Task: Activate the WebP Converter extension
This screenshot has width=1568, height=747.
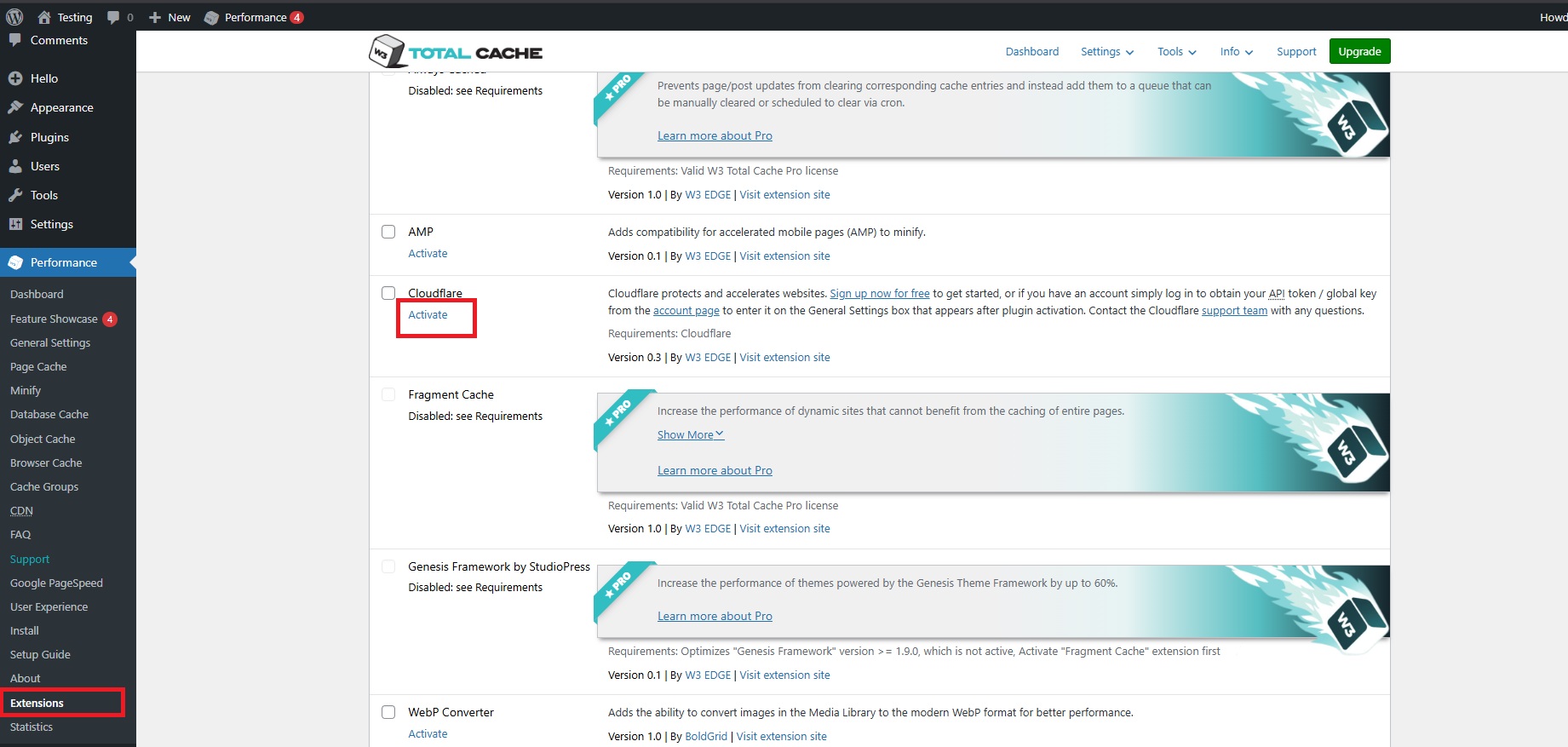Action: 428,733
